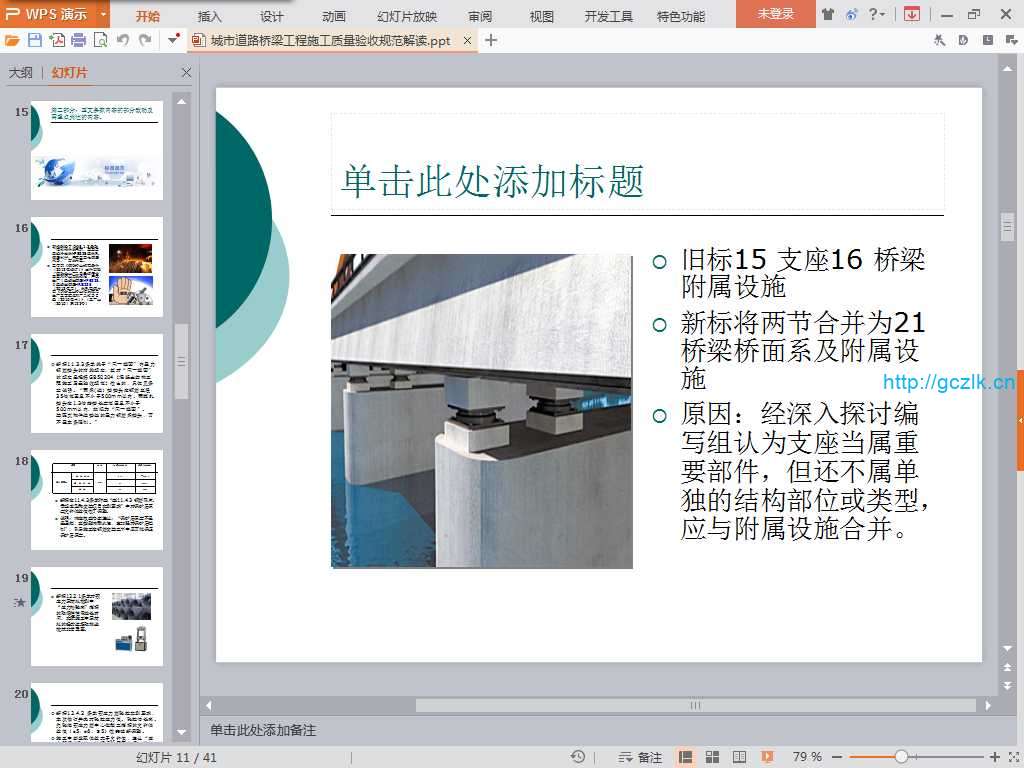The width and height of the screenshot is (1024, 768).
Task: Select slide 17 thumbnail
Action: coord(97,382)
